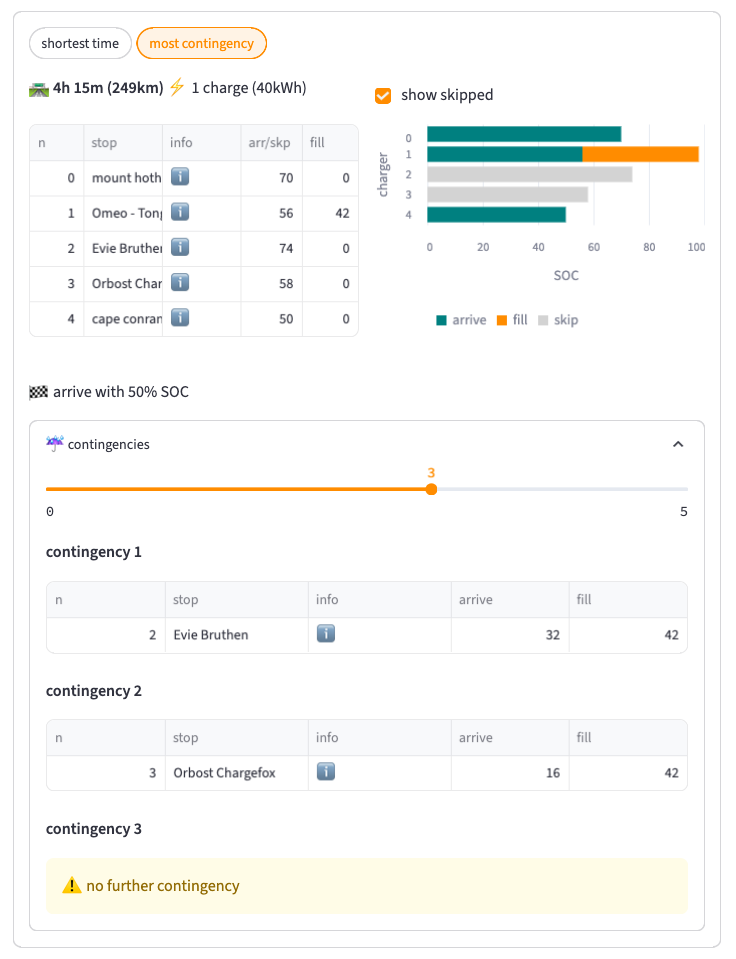
Task: Open info icon for Evie Bruthen in route table
Action: point(181,247)
